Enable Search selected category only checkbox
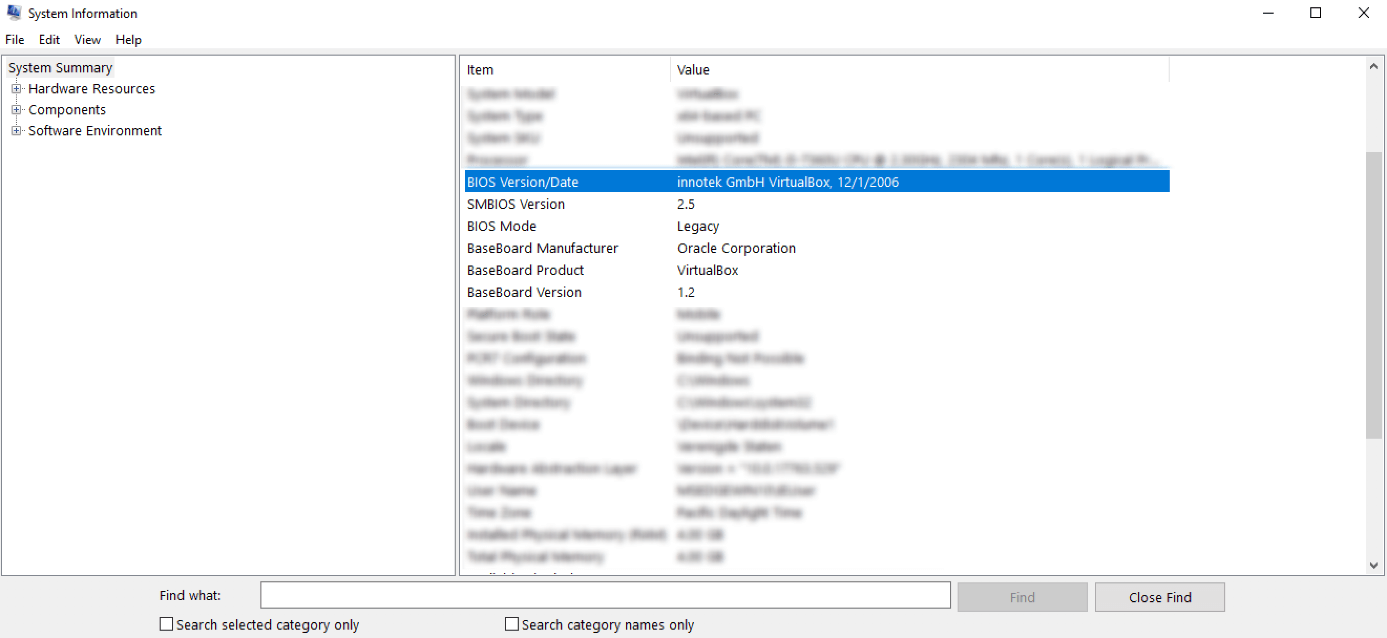 [167, 624]
